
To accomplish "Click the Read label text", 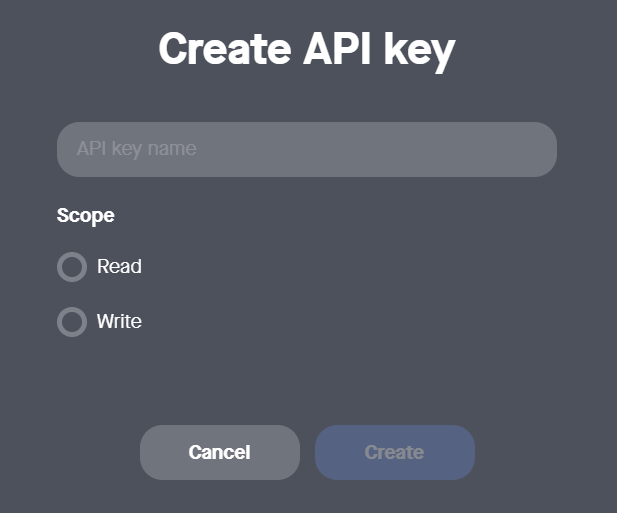I will point(119,267).
